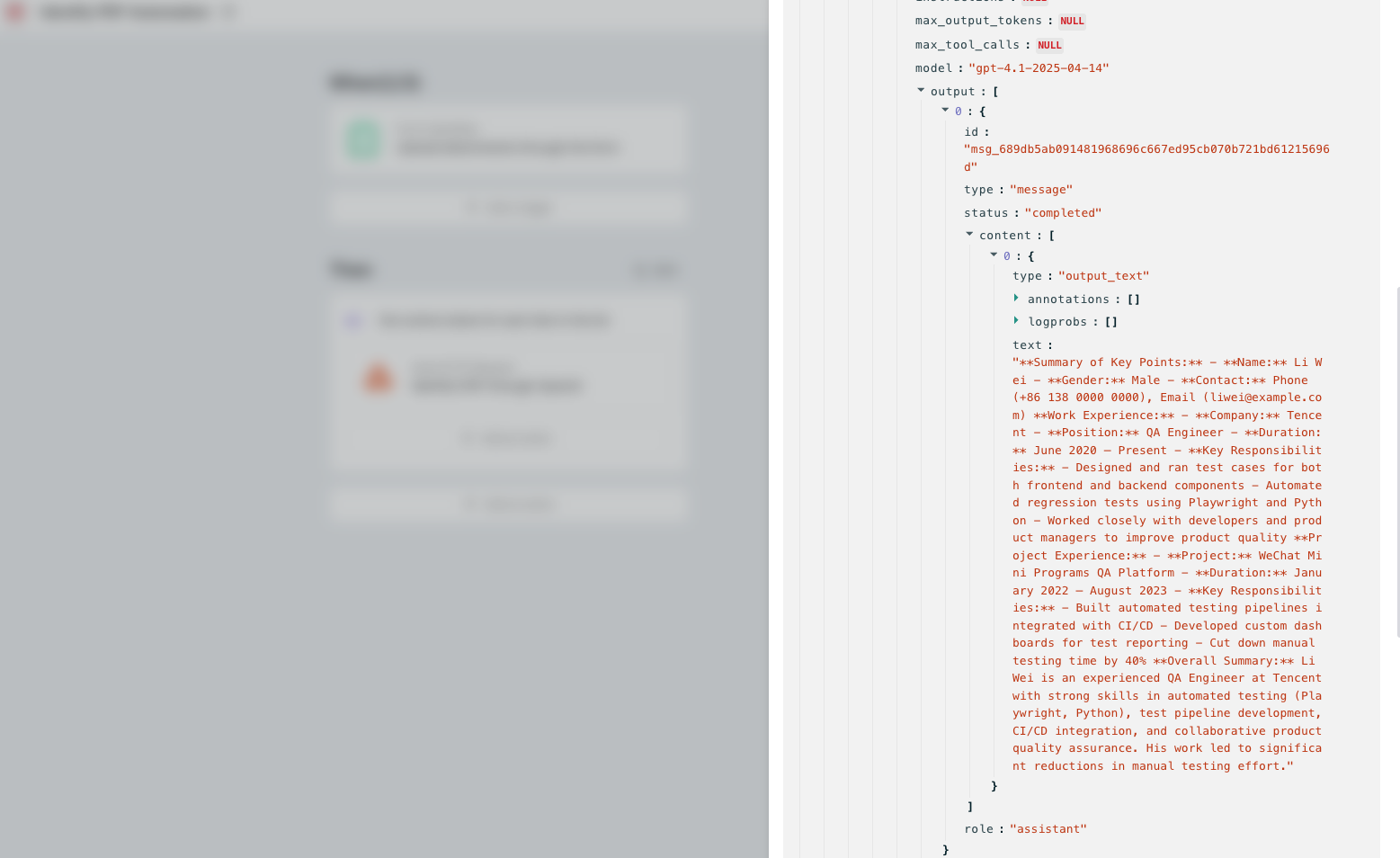Viewport: 1400px width, 858px height.
Task: Collapse the "output" array node
Action: (x=921, y=90)
